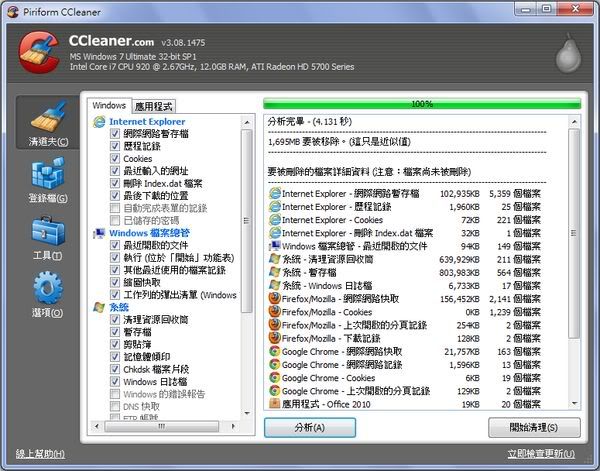600x471 pixels.
Task: Switch to the Windows tab
Action: pos(109,106)
